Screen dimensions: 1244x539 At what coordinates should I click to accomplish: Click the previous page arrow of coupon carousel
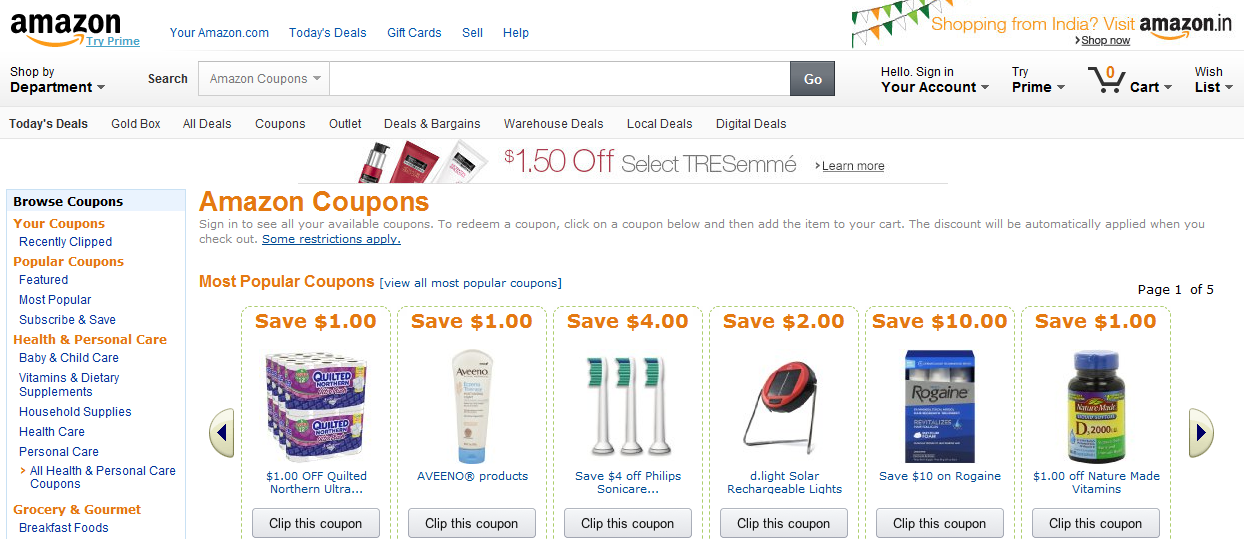[222, 433]
